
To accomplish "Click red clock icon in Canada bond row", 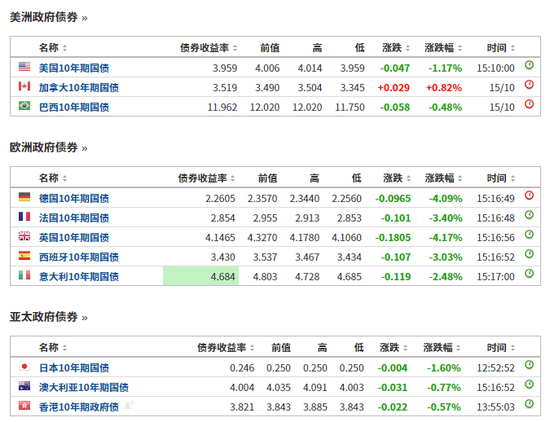I will coord(529,85).
